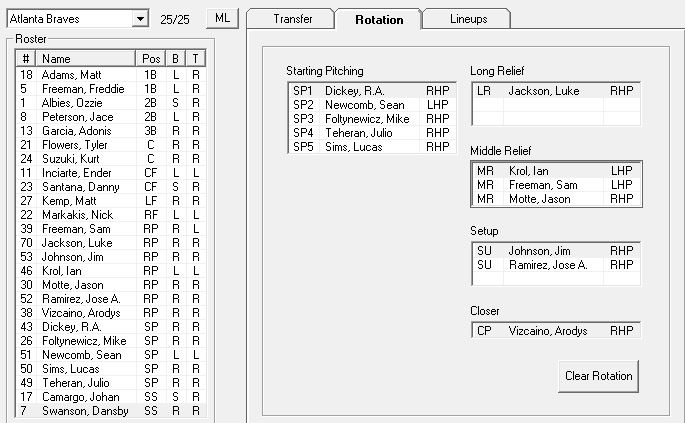Select Suzuki, Kurt in the roster

tap(111, 159)
